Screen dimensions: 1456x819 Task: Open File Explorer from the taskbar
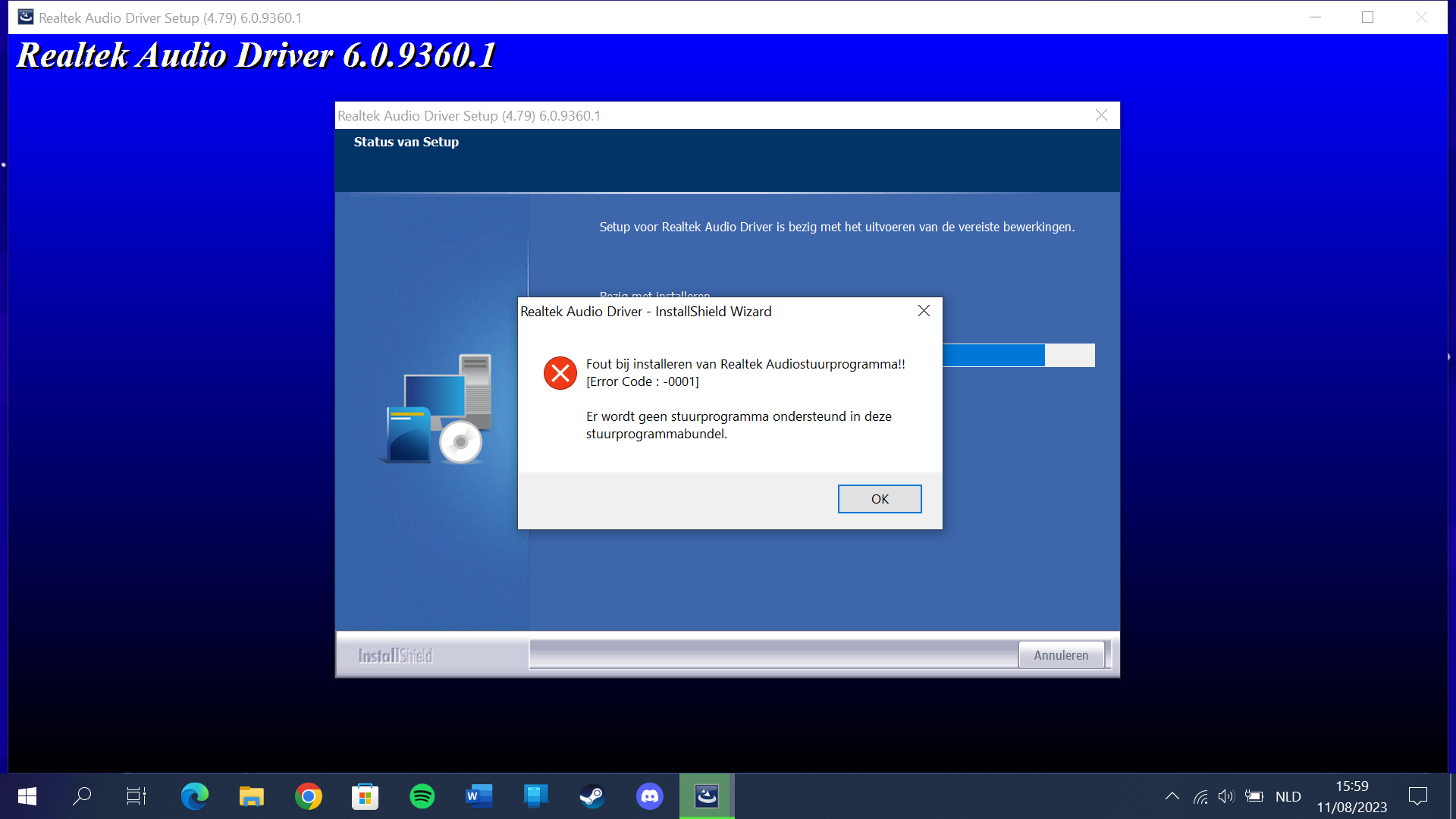pos(251,796)
